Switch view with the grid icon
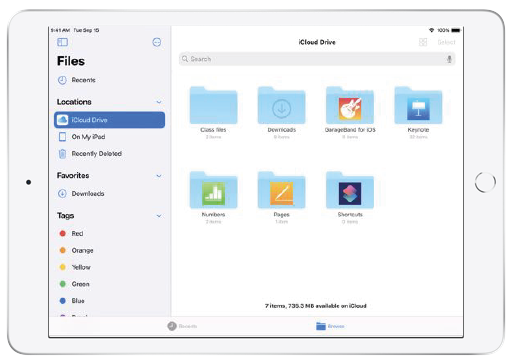Viewport: 512px width, 363px height. [x=423, y=42]
